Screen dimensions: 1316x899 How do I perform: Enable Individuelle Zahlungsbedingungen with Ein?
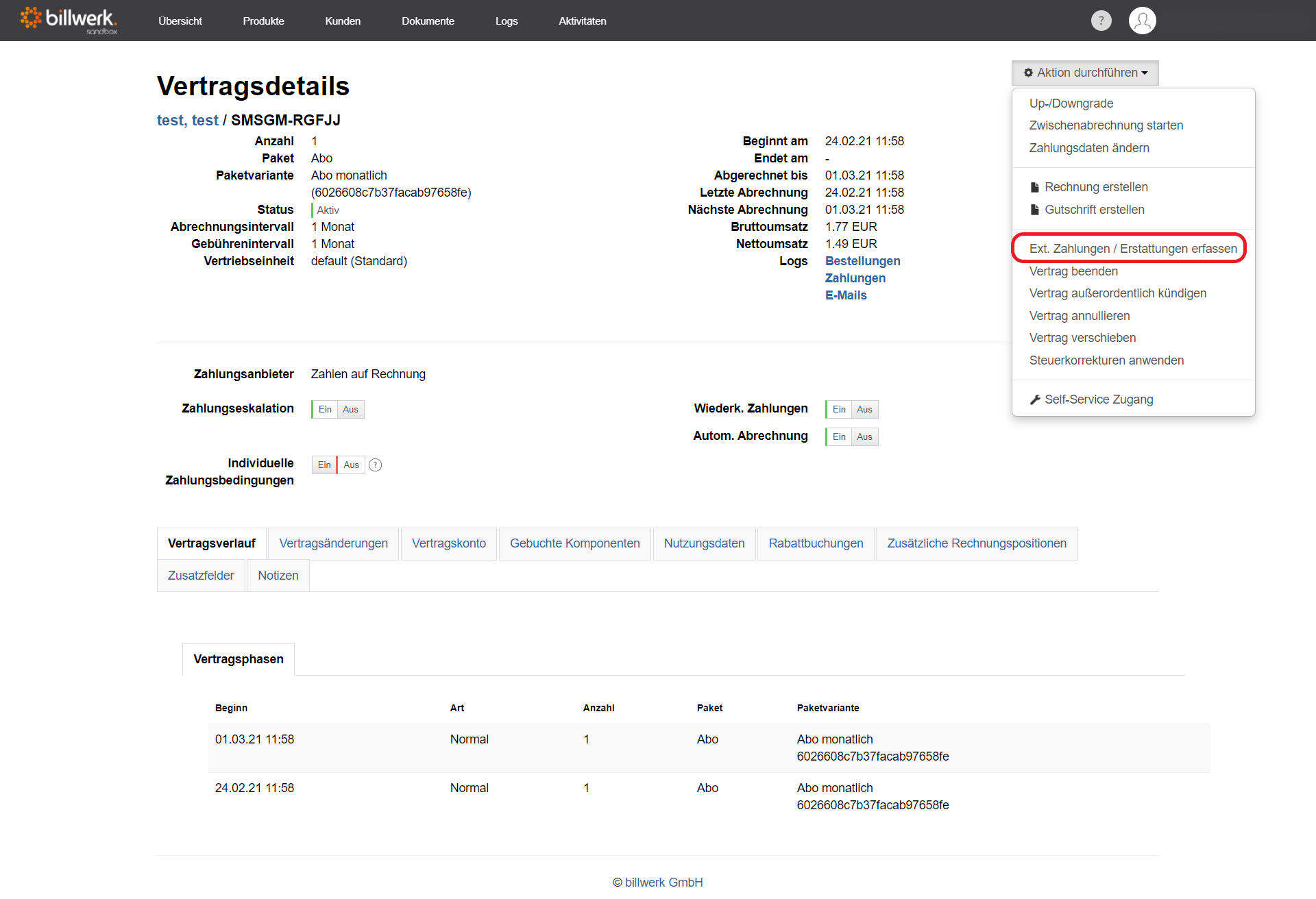324,465
